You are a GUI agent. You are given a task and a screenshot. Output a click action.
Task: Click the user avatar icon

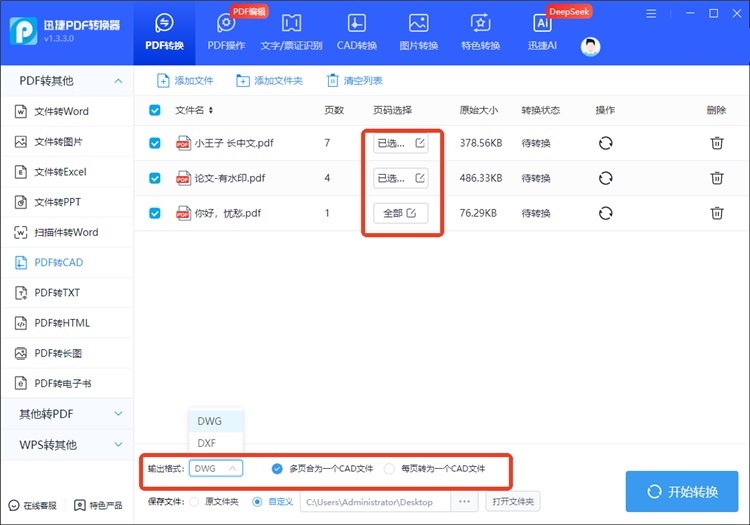[x=590, y=46]
